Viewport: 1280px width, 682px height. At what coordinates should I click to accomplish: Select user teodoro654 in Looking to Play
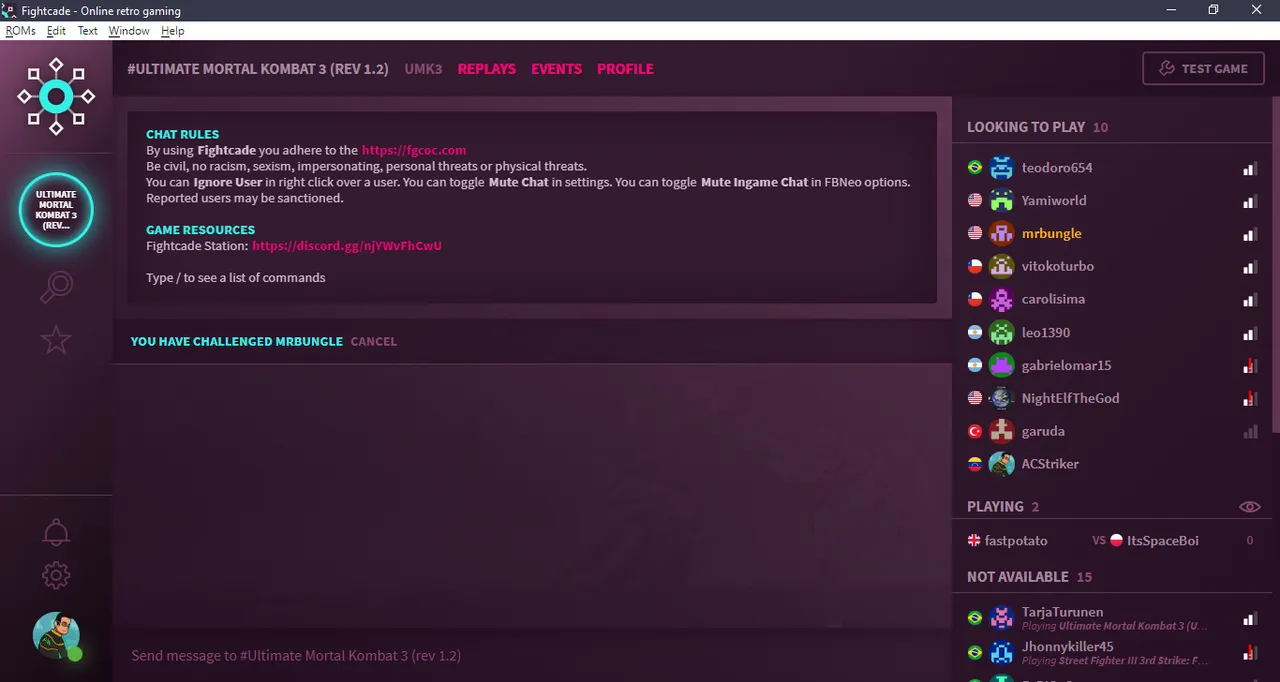pyautogui.click(x=1057, y=168)
